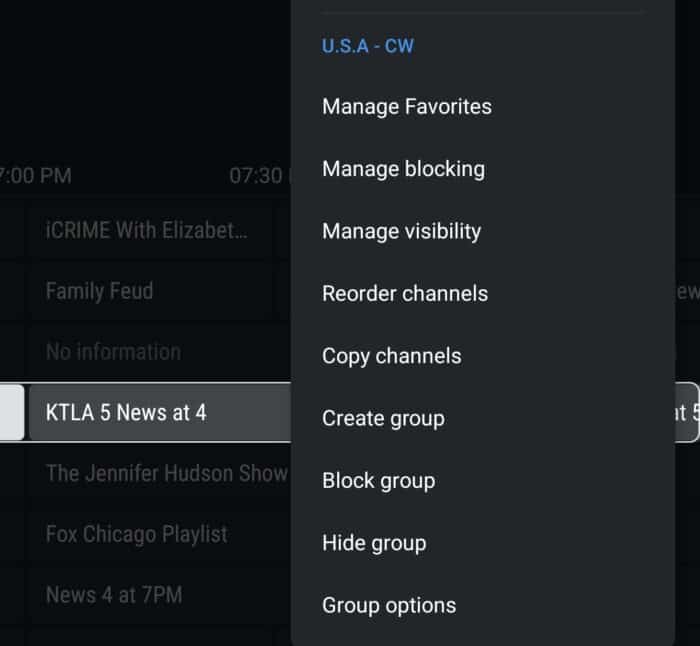Open Manage Favorites from the menu
Image resolution: width=700 pixels, height=646 pixels.
(406, 106)
